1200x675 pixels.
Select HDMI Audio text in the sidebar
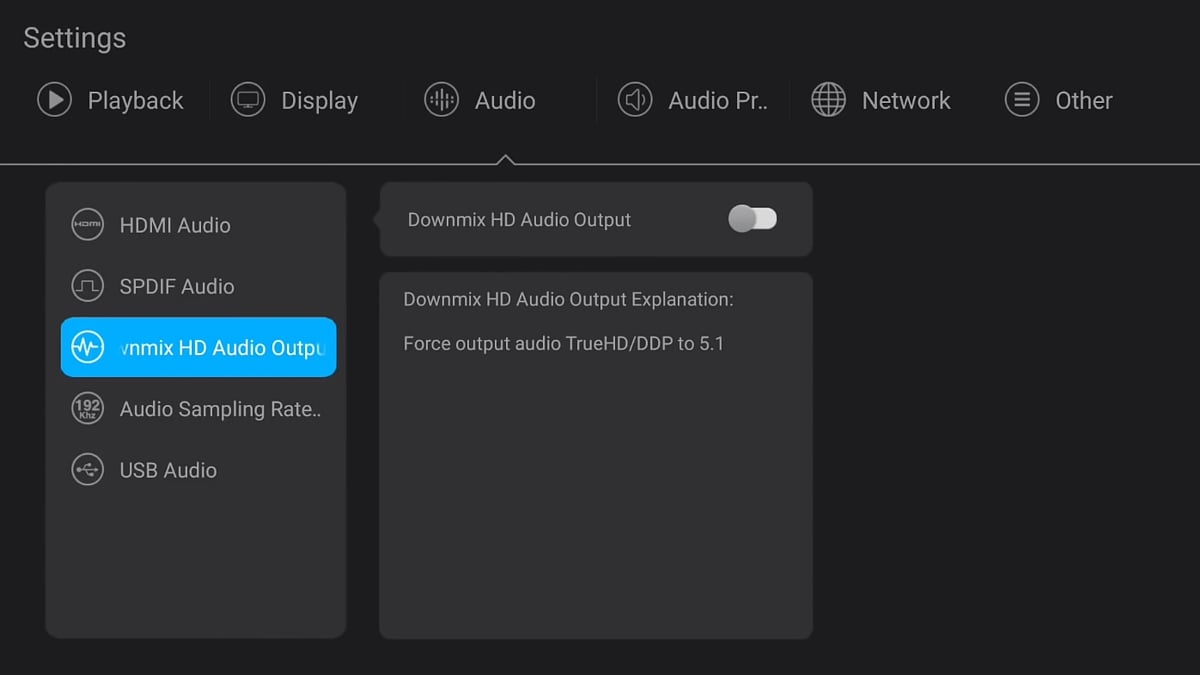175,226
